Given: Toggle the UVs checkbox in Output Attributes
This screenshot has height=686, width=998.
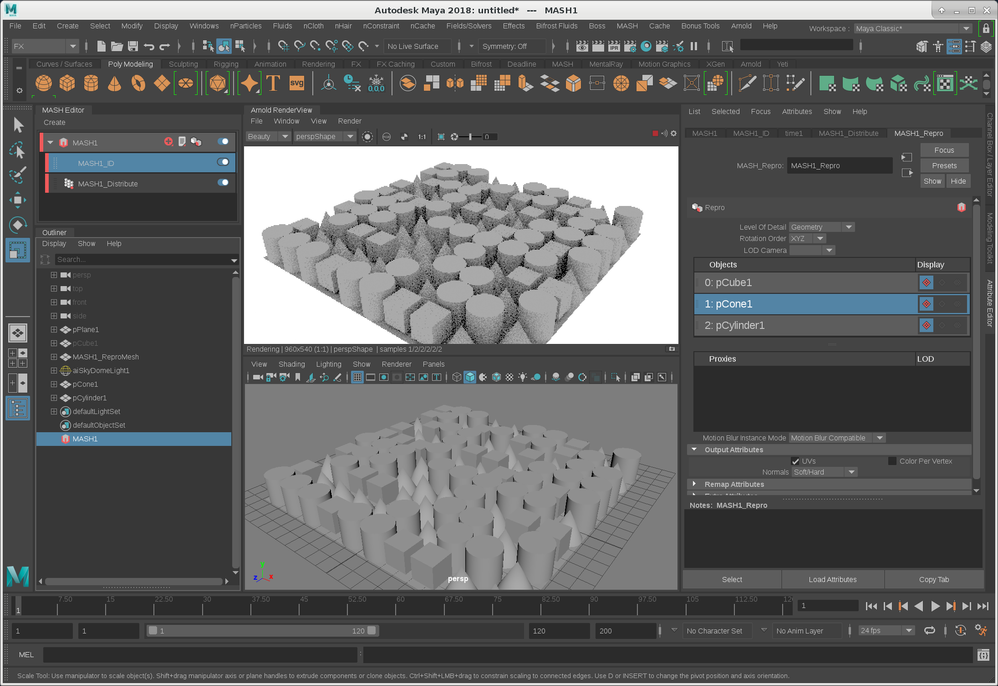Looking at the screenshot, I should (x=795, y=461).
